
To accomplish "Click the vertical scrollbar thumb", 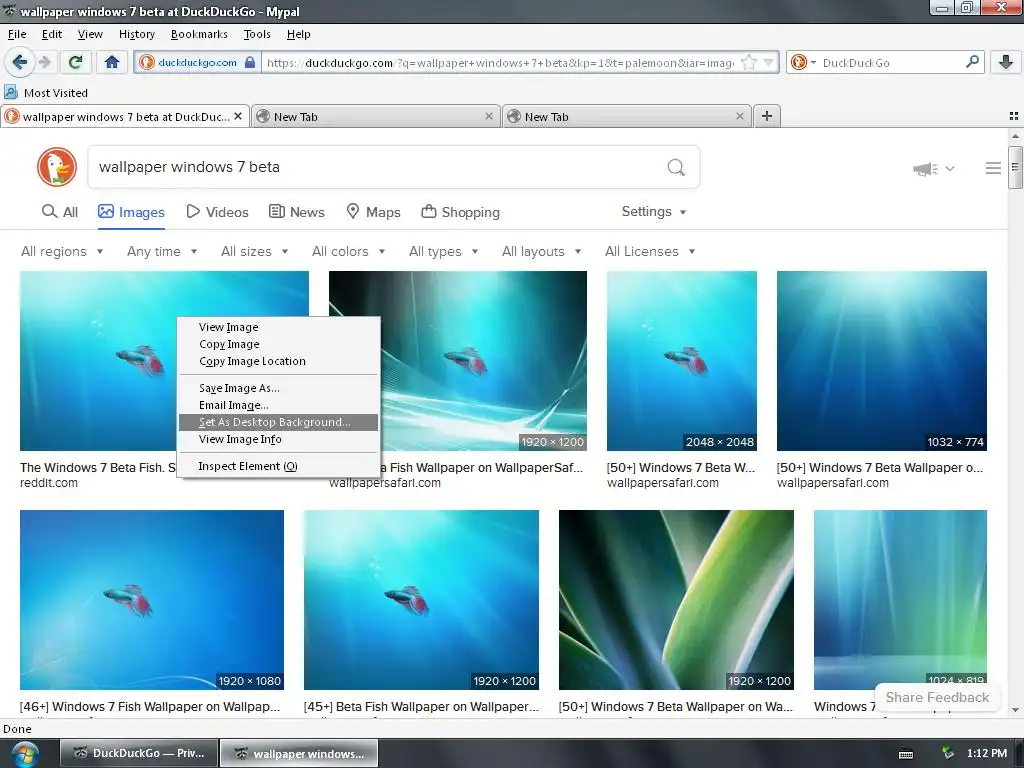I will (1015, 167).
